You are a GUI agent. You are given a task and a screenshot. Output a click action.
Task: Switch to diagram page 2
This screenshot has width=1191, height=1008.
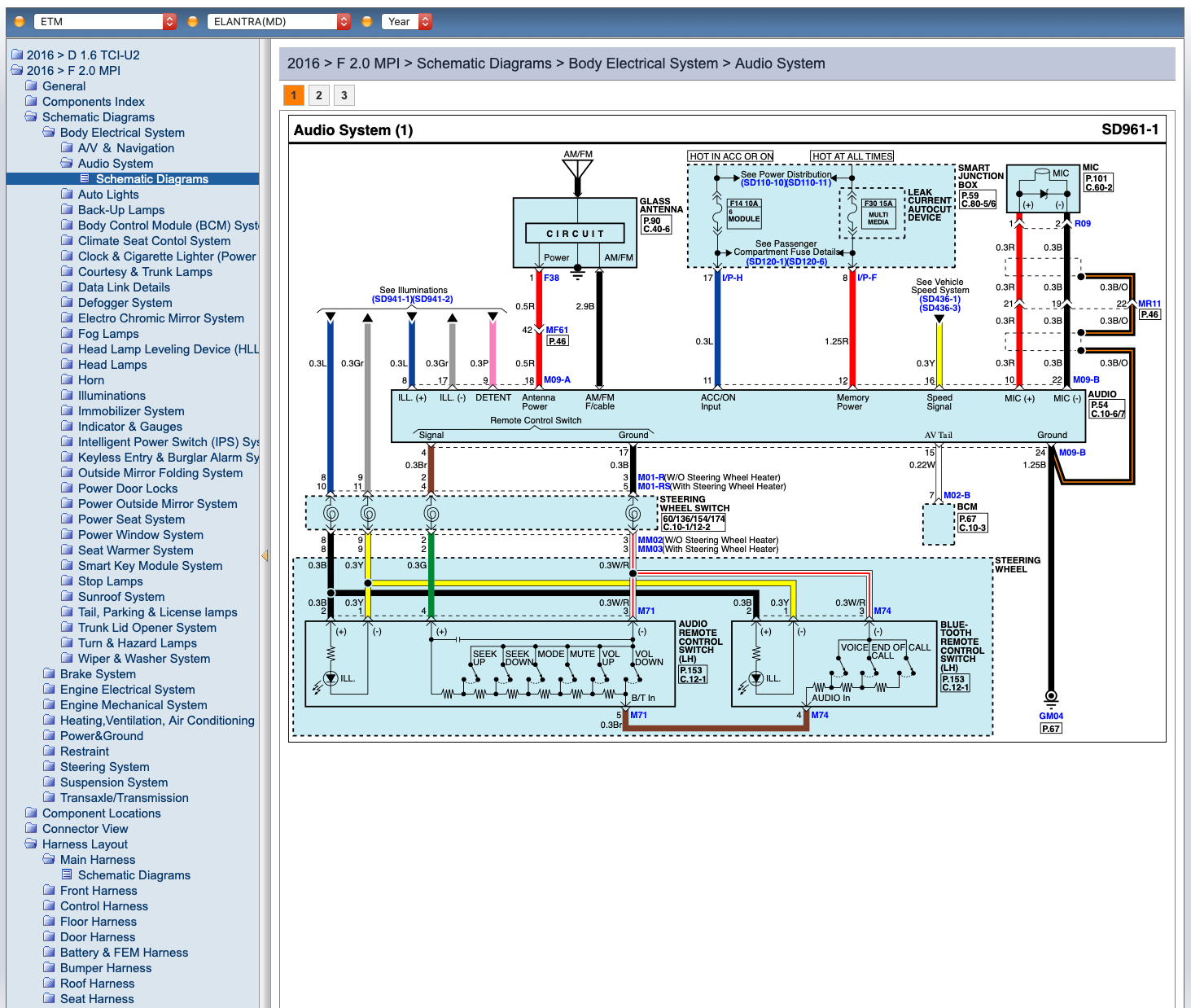[x=319, y=95]
